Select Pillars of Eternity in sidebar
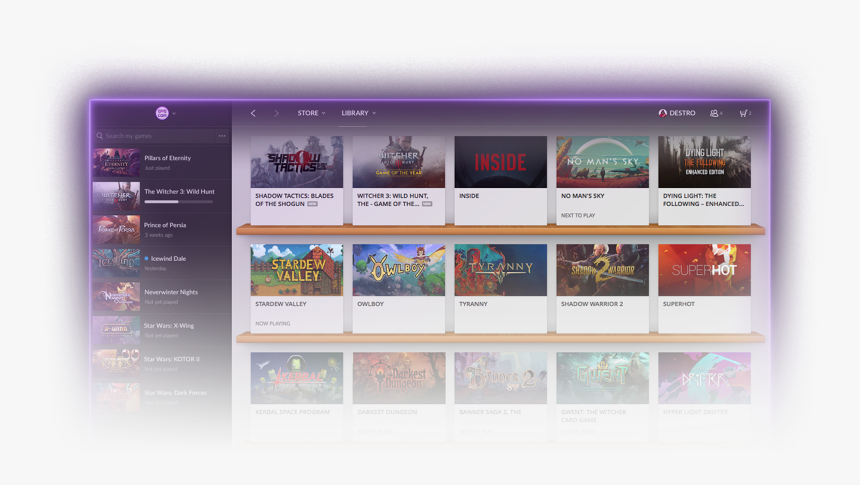This screenshot has width=860, height=485. tap(162, 162)
